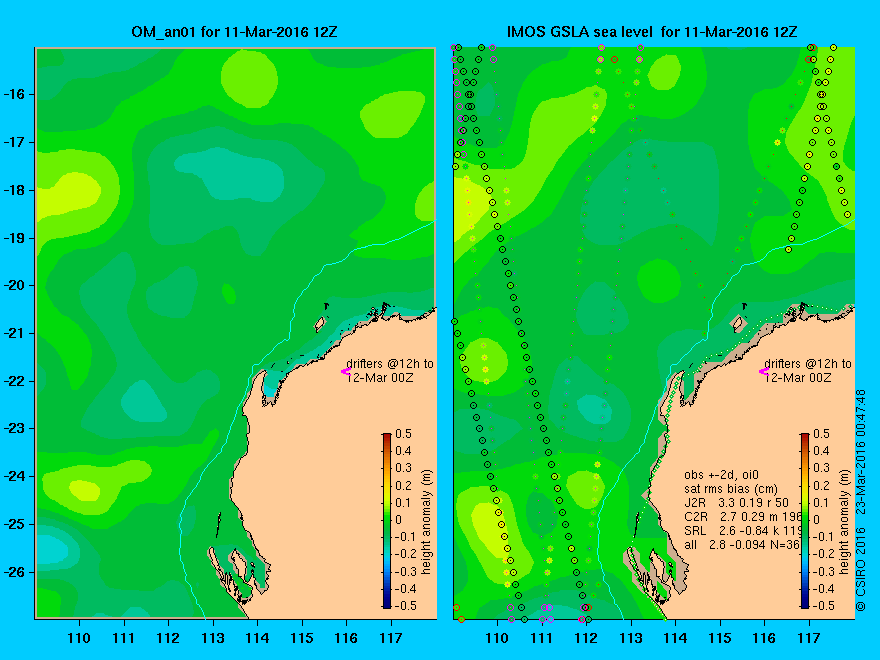The image size is (880, 660).
Task: Click the 0.5 tick on the left colorbar
Action: (x=404, y=434)
